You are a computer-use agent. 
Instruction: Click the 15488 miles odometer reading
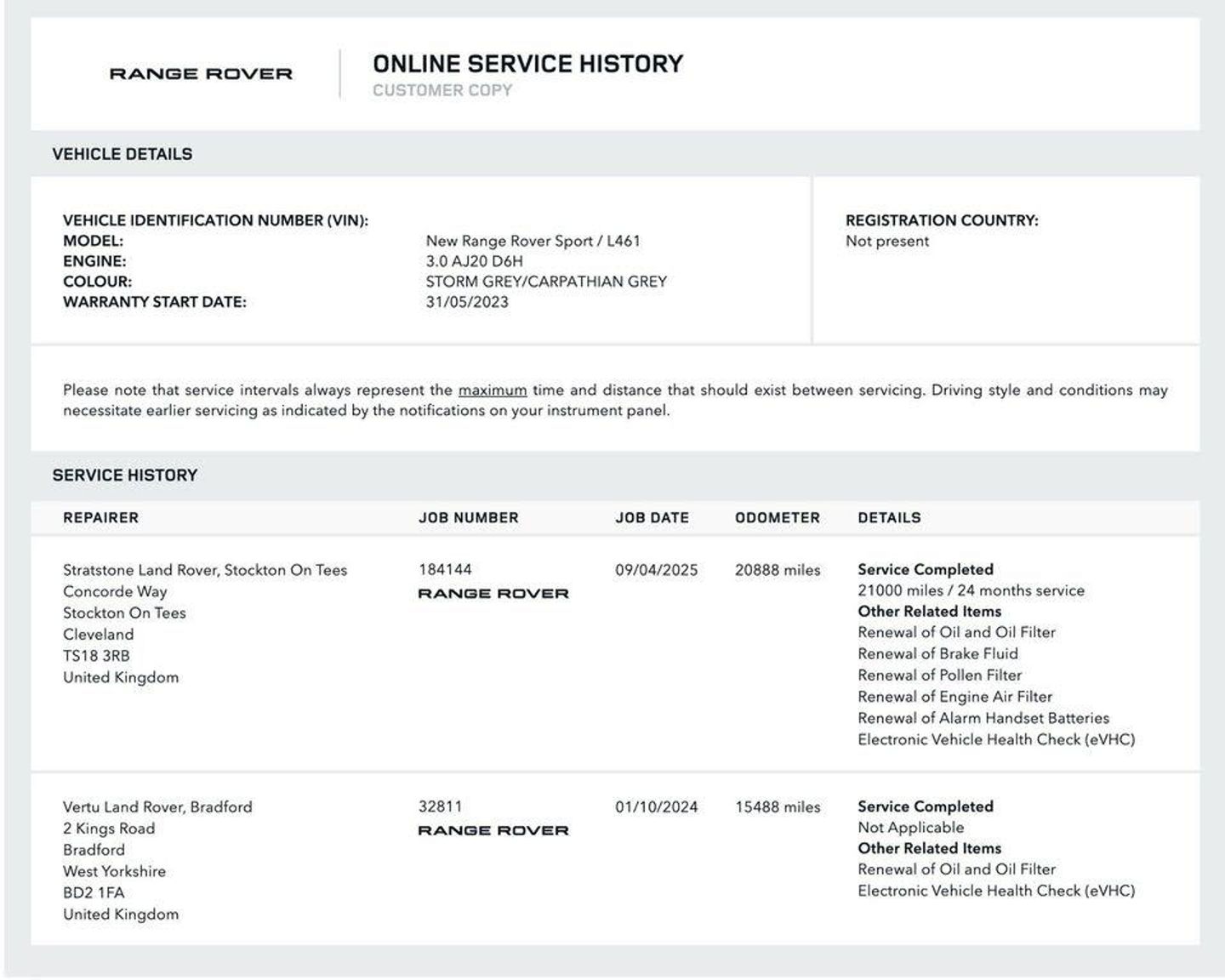coord(778,806)
